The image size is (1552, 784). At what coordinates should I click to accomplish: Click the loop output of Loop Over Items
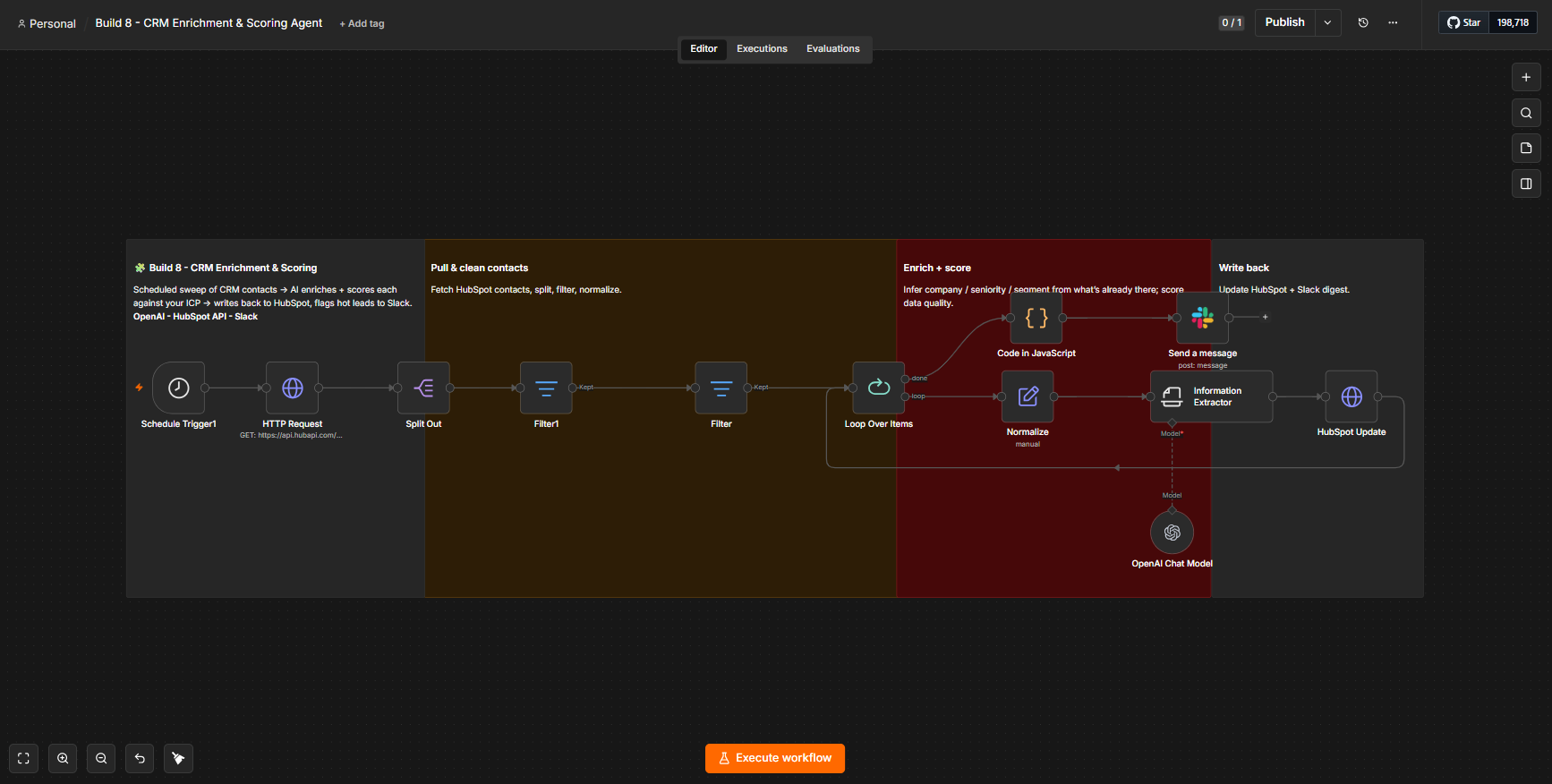(906, 396)
